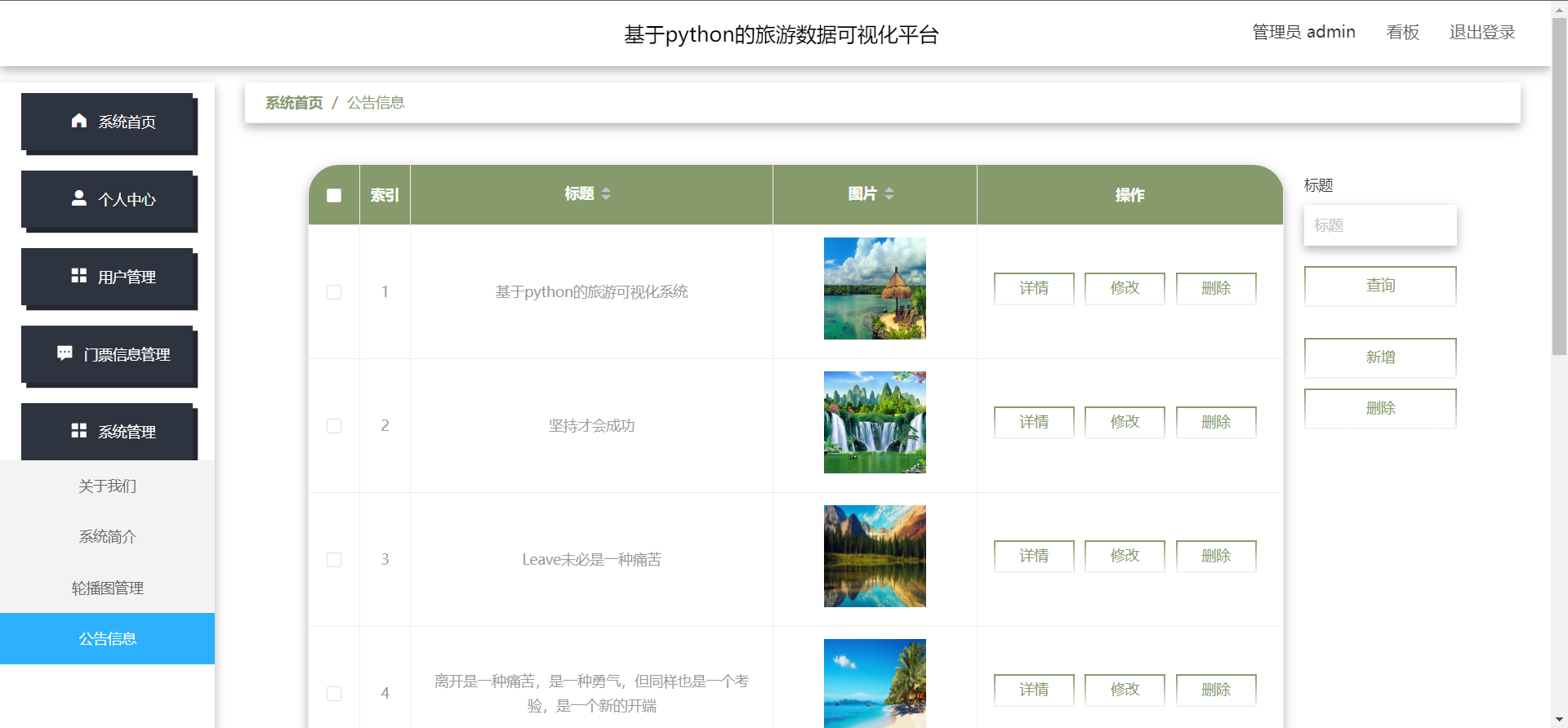The width and height of the screenshot is (1568, 728).
Task: Check the box for row 4
Action: [x=334, y=694]
